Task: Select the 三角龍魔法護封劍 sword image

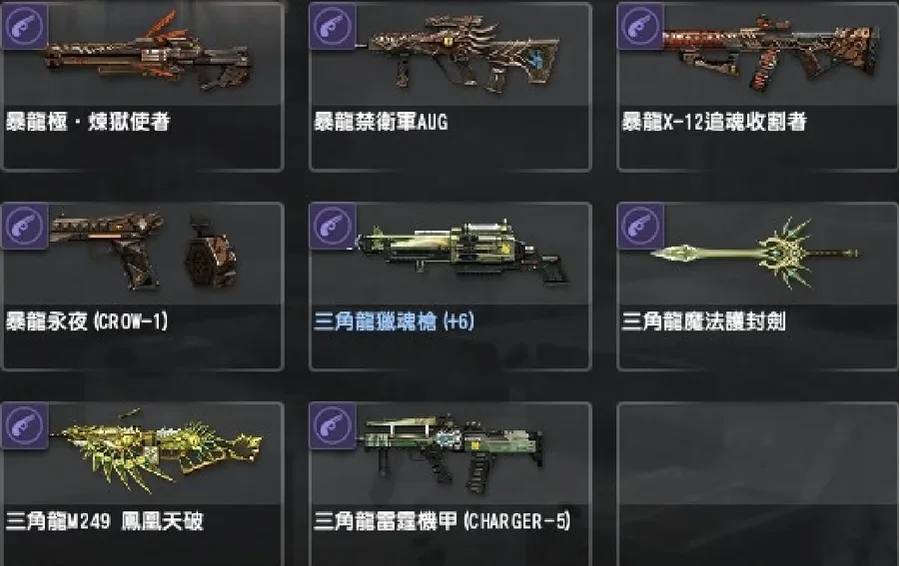Action: click(x=755, y=253)
